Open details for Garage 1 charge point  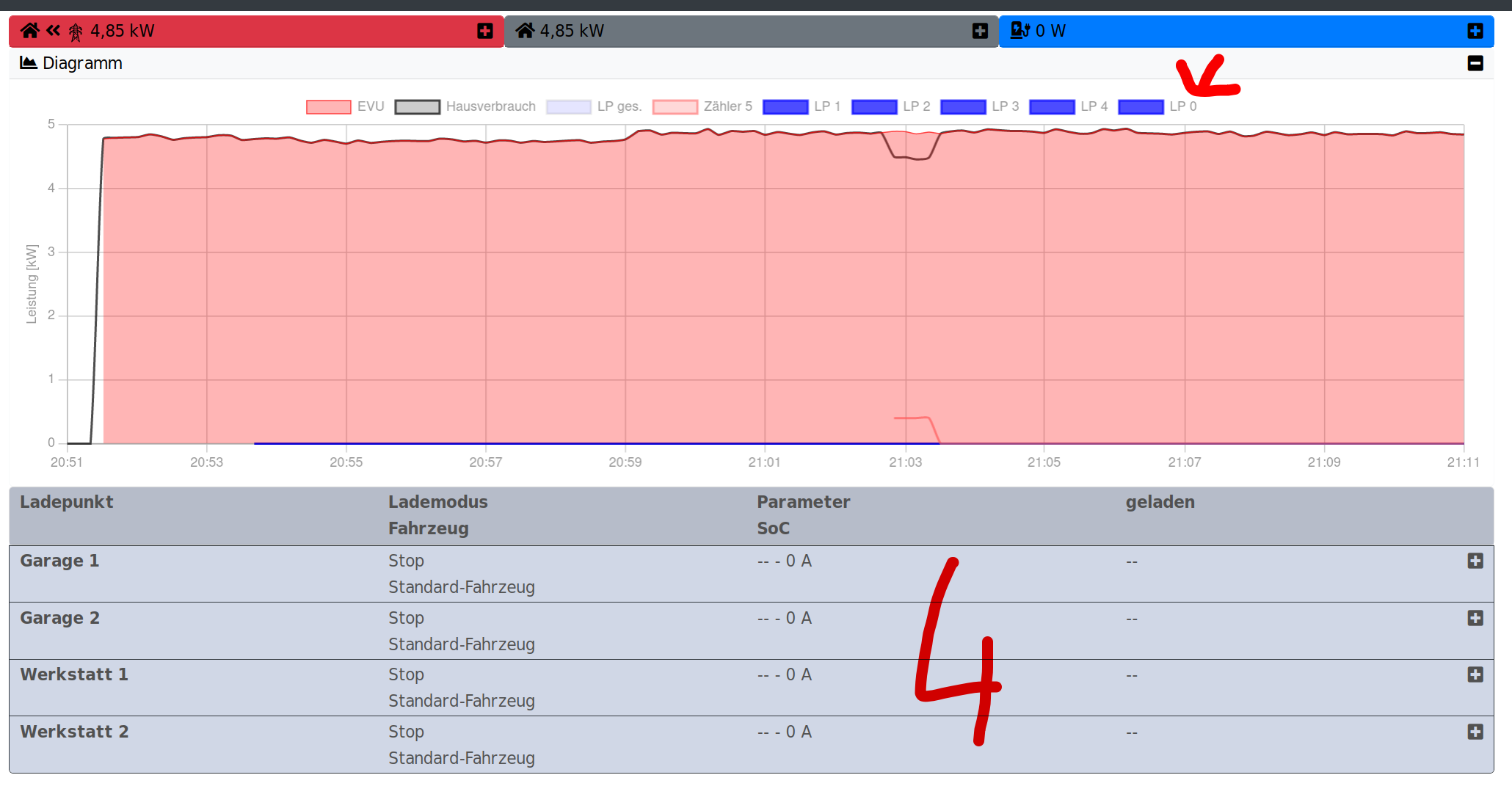1475,561
